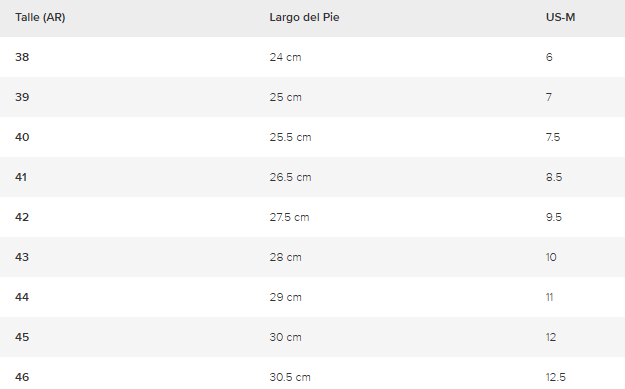The width and height of the screenshot is (625, 389).
Task: Click the Talle (AR) column header
Action: tap(40, 18)
